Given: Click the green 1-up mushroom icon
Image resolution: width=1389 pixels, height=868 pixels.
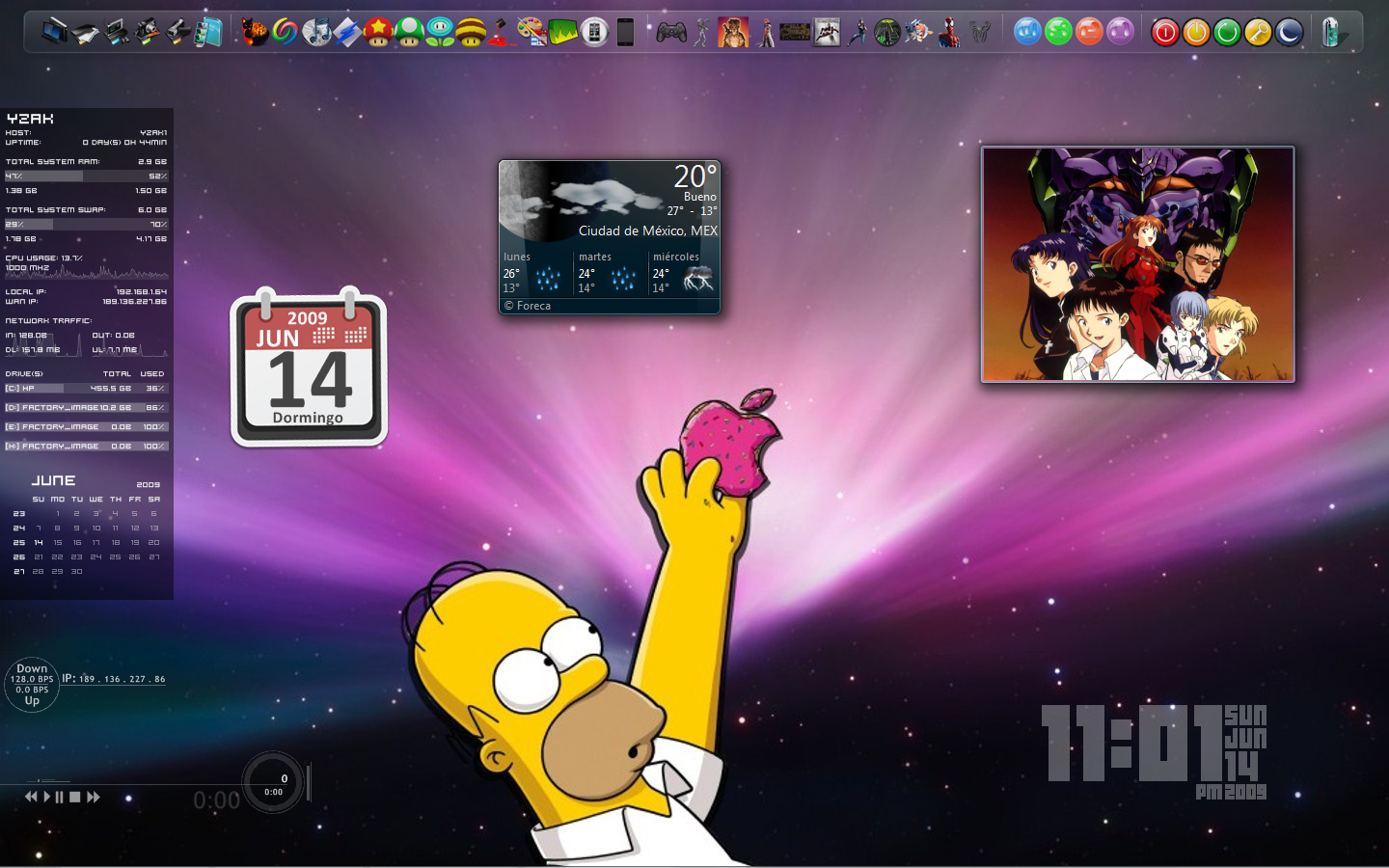Looking at the screenshot, I should (409, 33).
